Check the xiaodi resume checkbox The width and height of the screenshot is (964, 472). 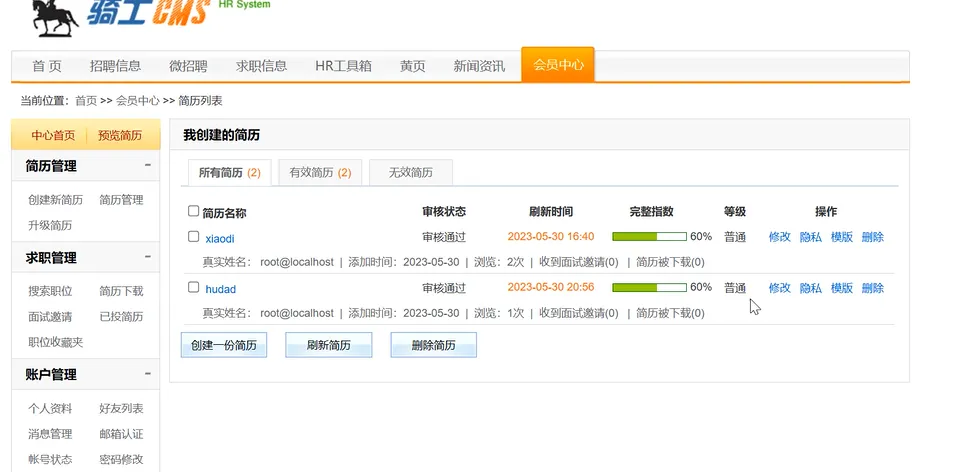(194, 237)
